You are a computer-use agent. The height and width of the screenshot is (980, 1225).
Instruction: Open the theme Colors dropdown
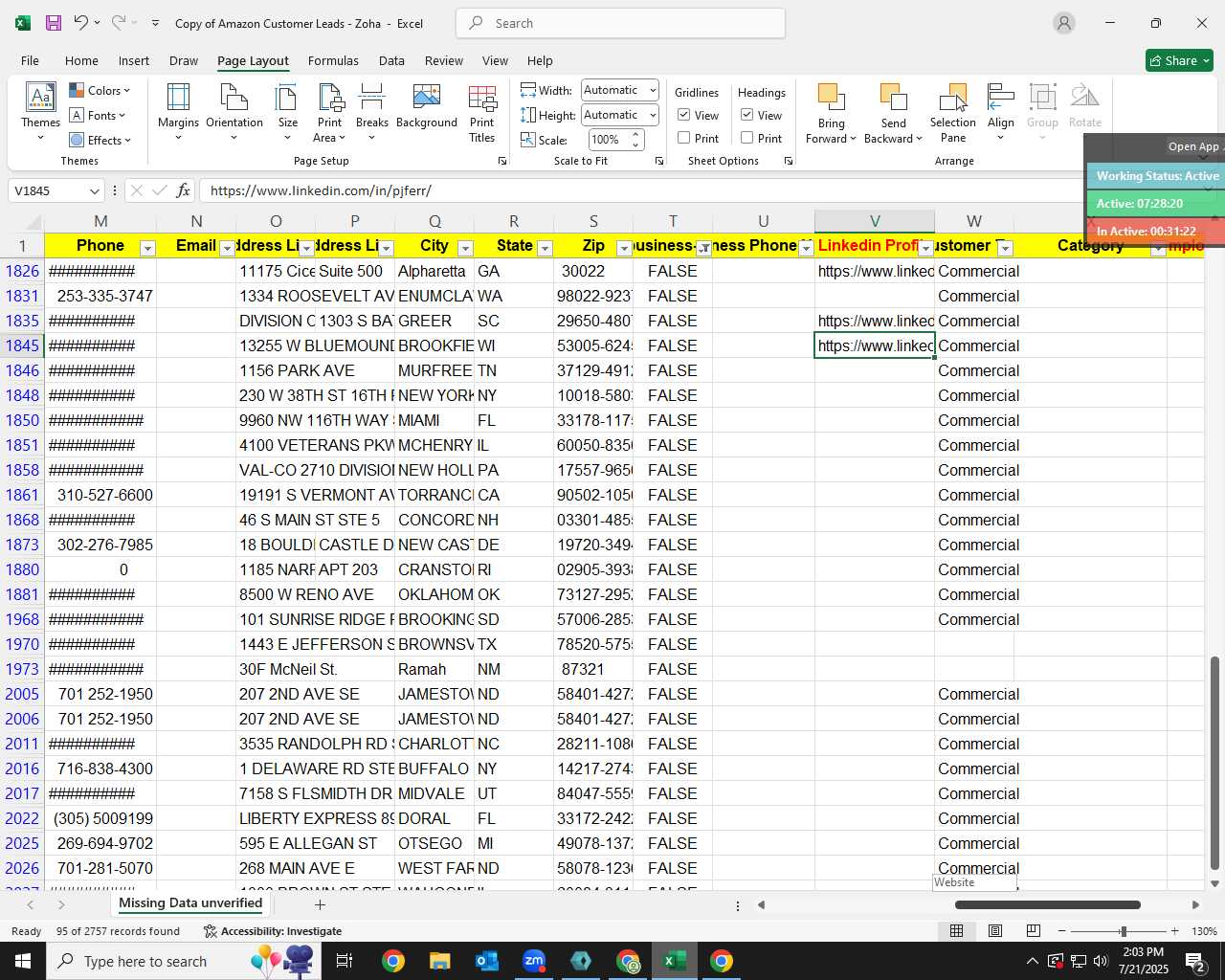(x=100, y=91)
